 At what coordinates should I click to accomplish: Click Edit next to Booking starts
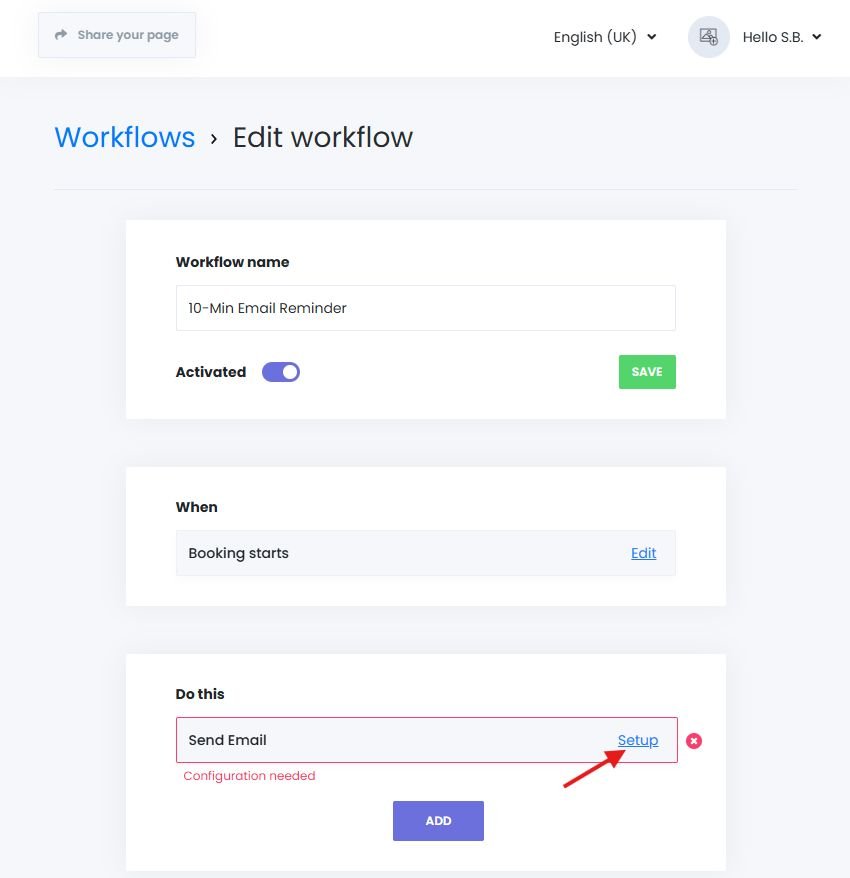coord(643,552)
